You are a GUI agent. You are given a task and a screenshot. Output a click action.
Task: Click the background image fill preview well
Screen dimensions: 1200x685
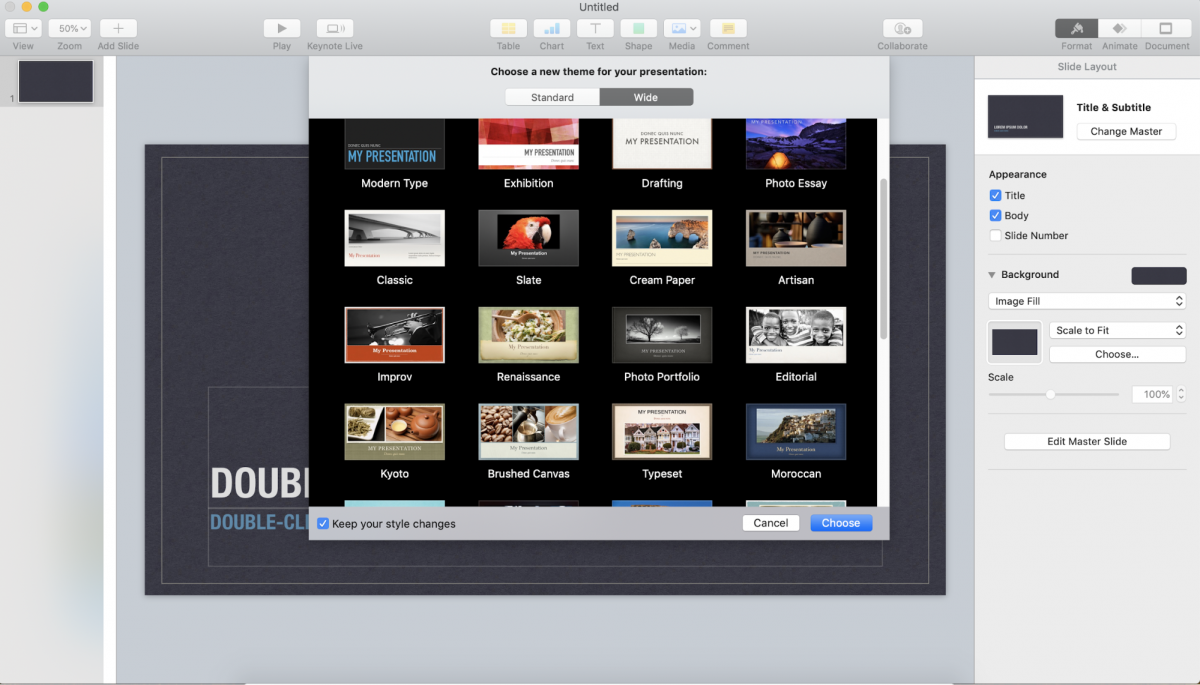1015,342
